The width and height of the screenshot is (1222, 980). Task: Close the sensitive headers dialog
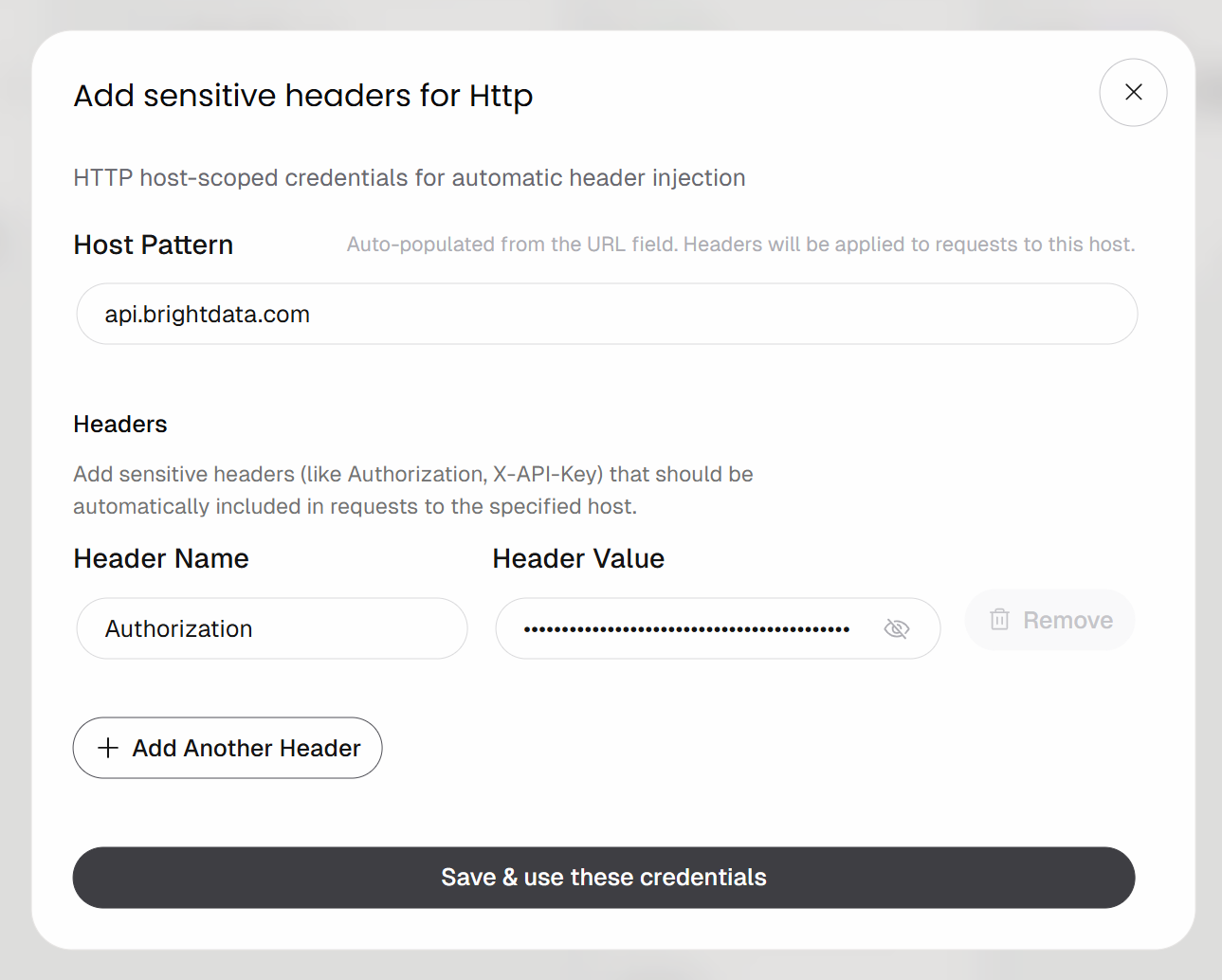click(x=1133, y=92)
